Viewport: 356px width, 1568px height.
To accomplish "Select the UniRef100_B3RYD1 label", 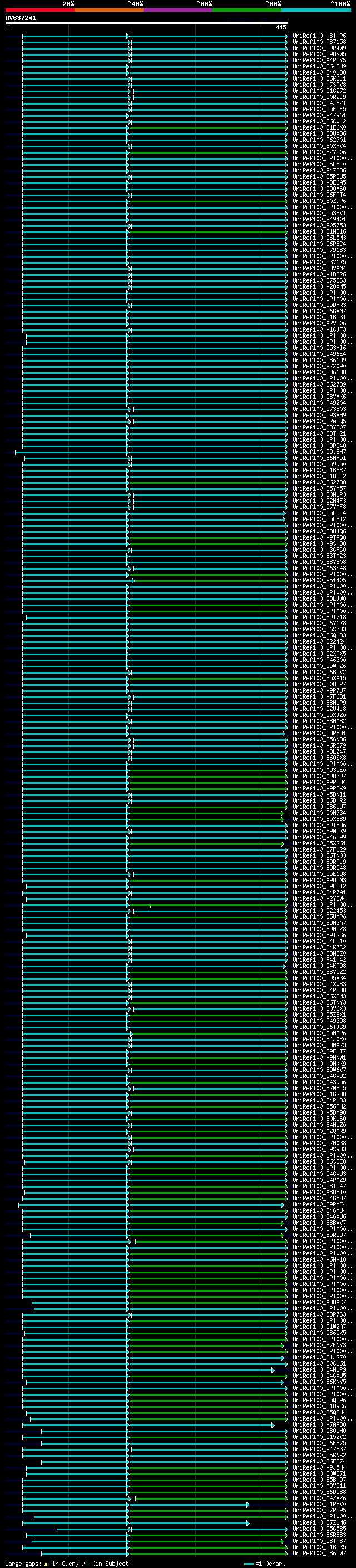I will [319, 734].
